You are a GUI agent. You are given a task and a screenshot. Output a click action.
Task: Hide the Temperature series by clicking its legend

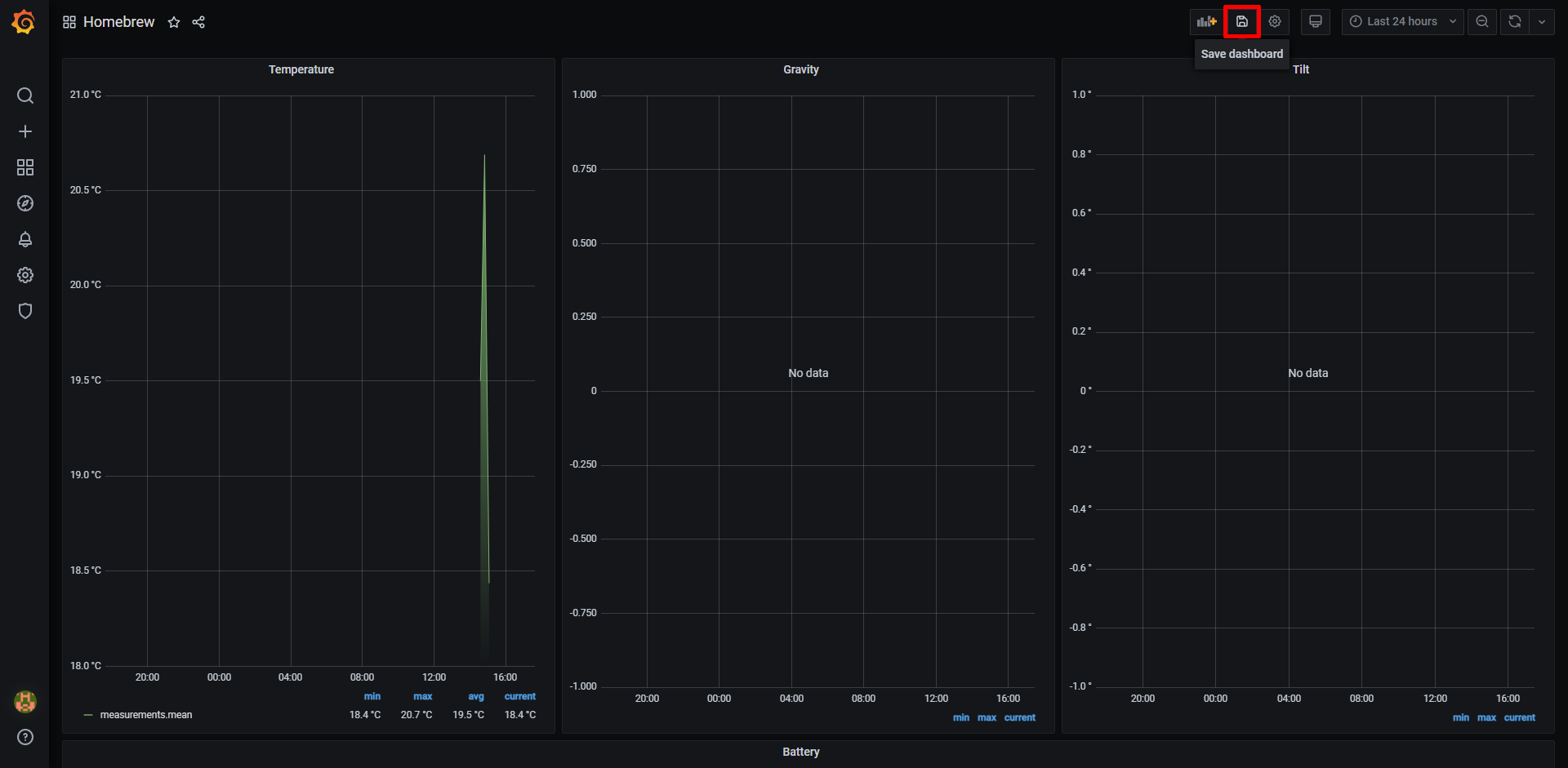click(146, 714)
